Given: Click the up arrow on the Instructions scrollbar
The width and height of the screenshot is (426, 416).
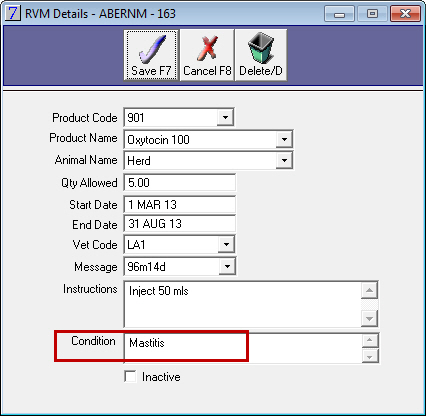Looking at the screenshot, I should [369, 290].
